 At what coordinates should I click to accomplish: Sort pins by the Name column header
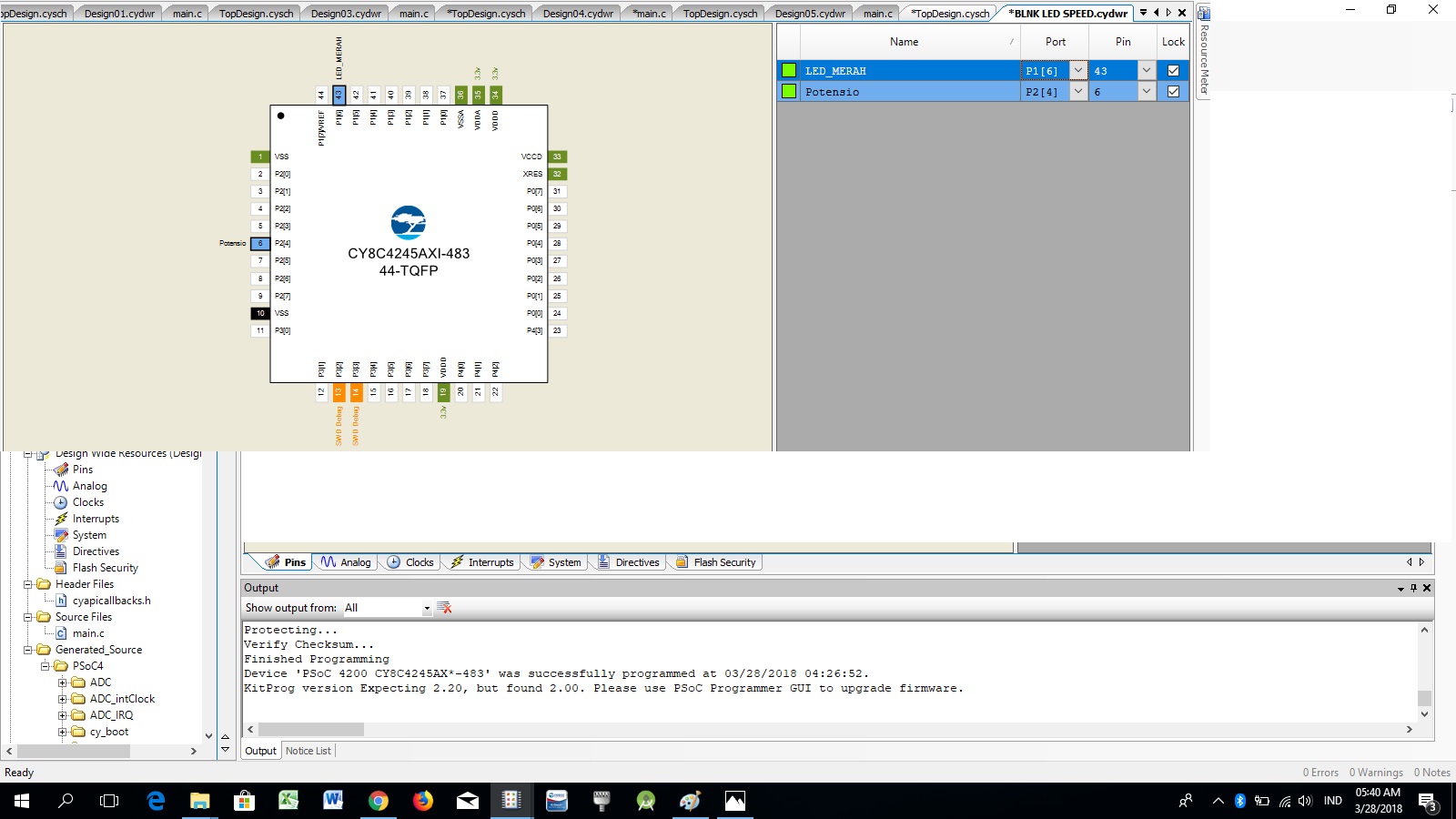904,42
